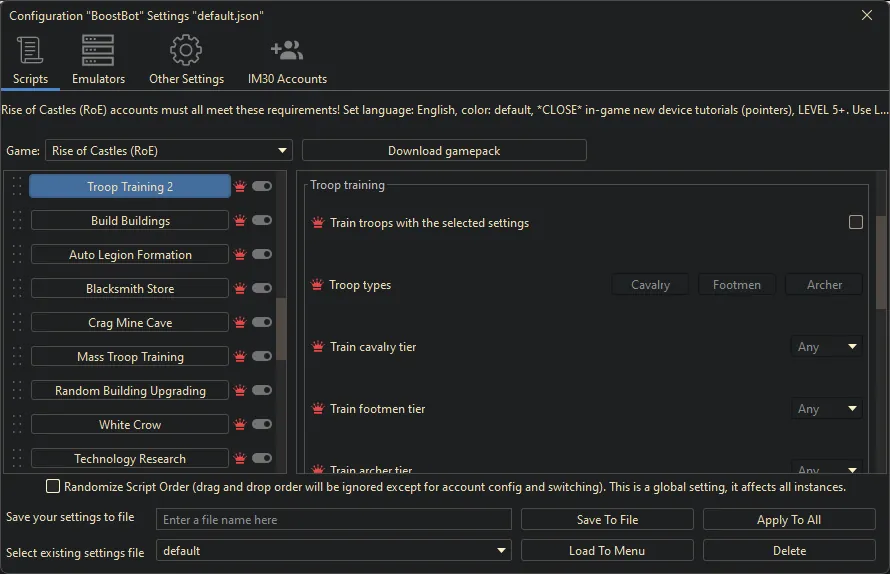Click drag handle dots of Build Buildings
Screen dimensions: 890x574
click(17, 220)
